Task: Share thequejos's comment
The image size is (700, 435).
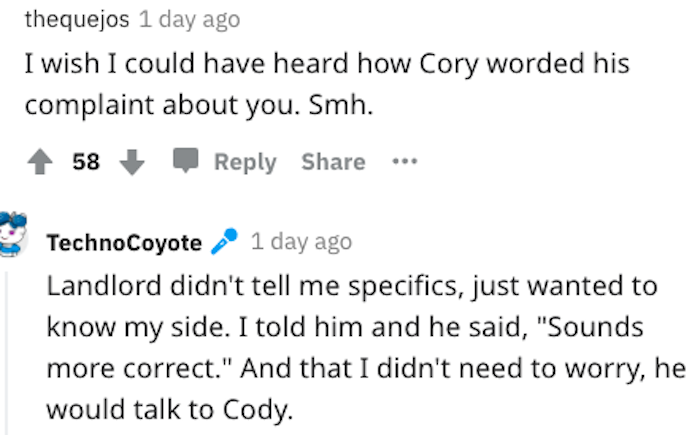Action: pyautogui.click(x=333, y=162)
